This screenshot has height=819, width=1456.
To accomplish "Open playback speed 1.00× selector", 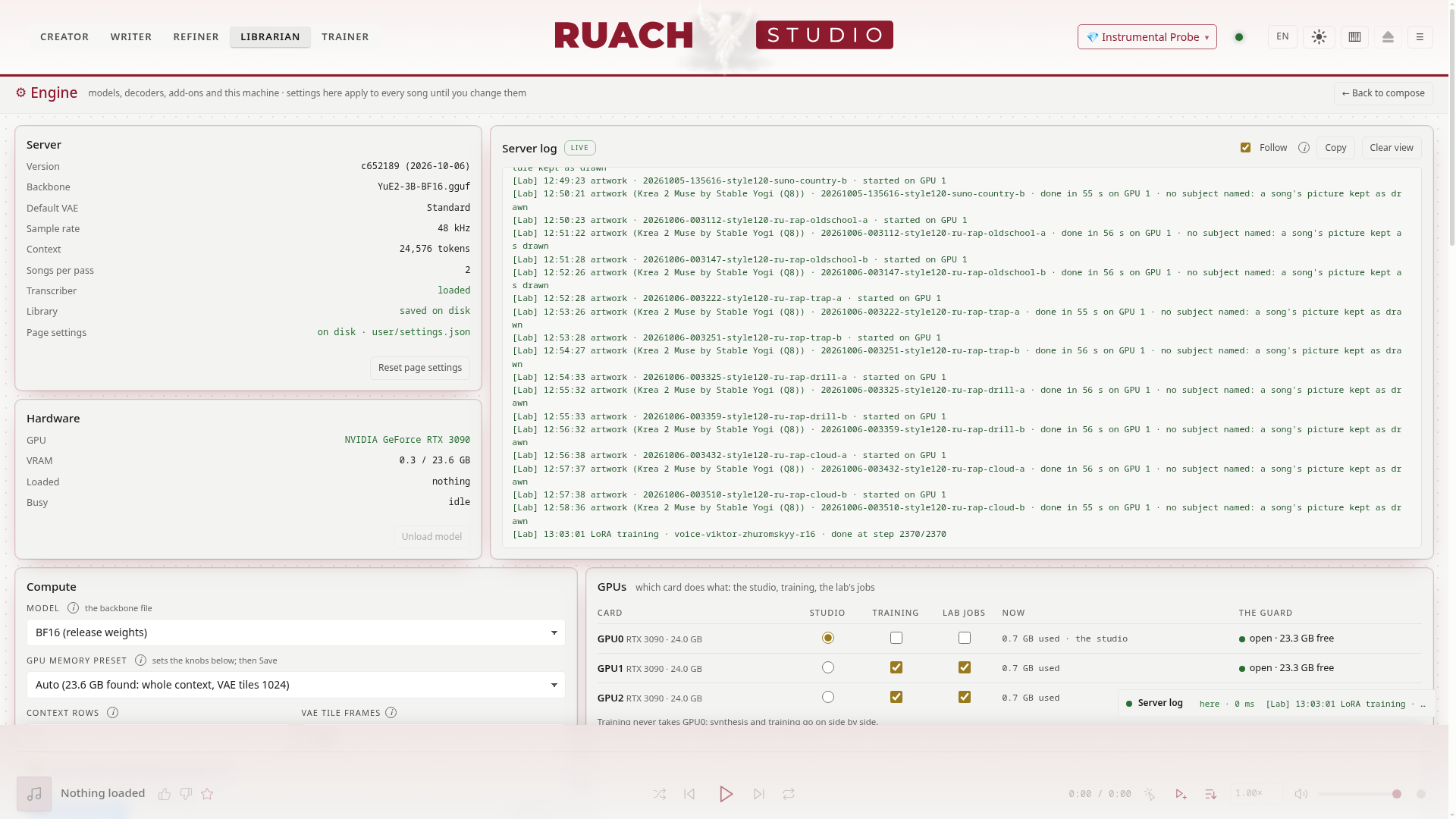I will pos(1248,794).
